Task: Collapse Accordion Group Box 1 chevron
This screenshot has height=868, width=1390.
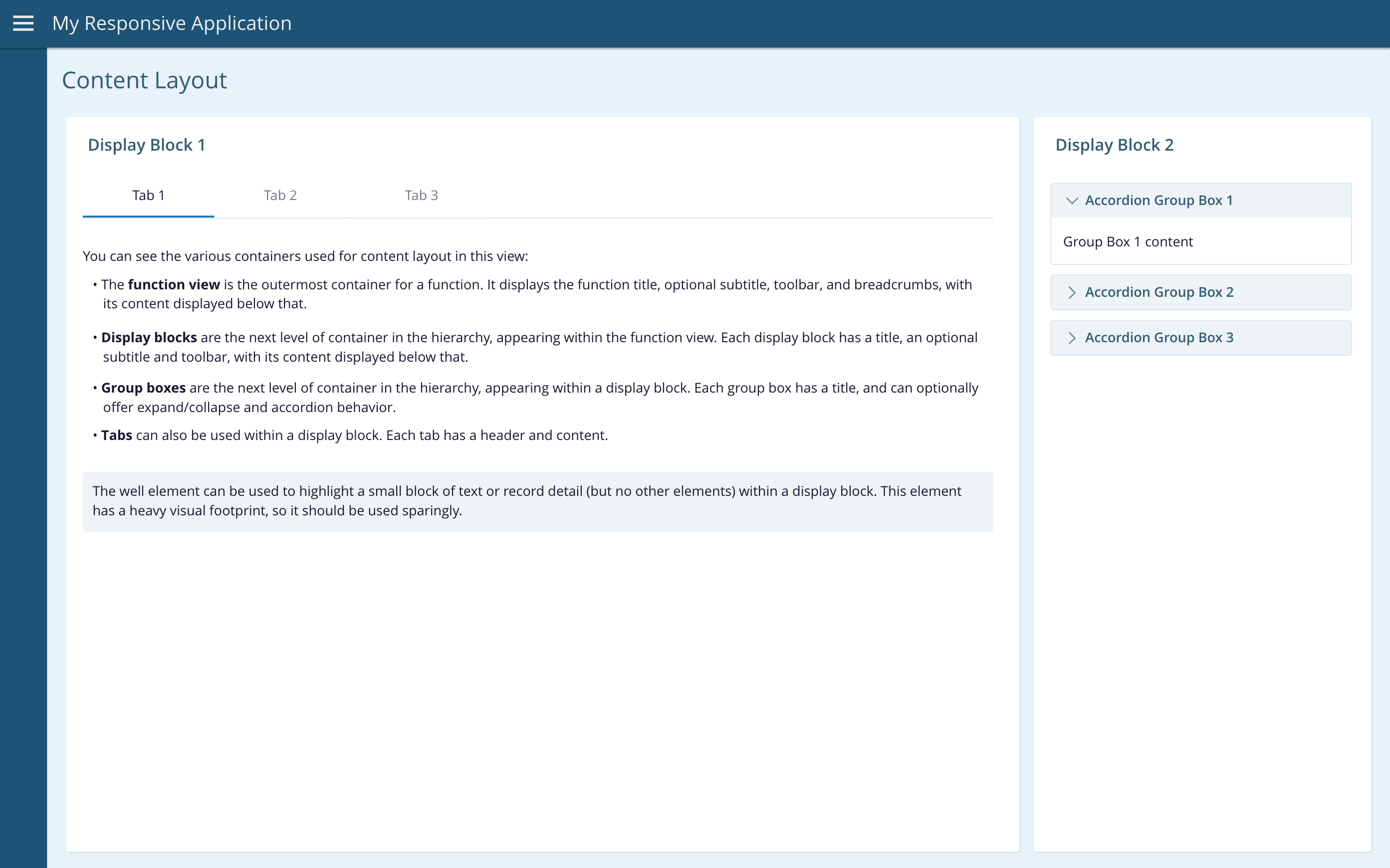Action: click(x=1071, y=201)
